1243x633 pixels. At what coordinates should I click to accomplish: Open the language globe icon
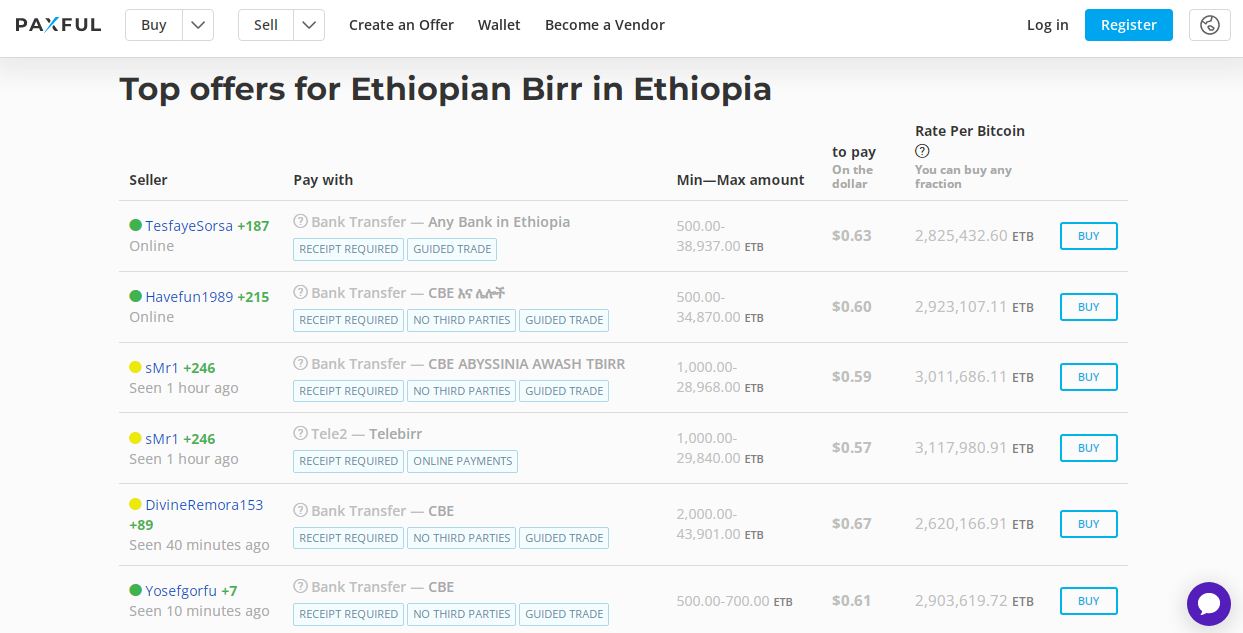pos(1209,25)
